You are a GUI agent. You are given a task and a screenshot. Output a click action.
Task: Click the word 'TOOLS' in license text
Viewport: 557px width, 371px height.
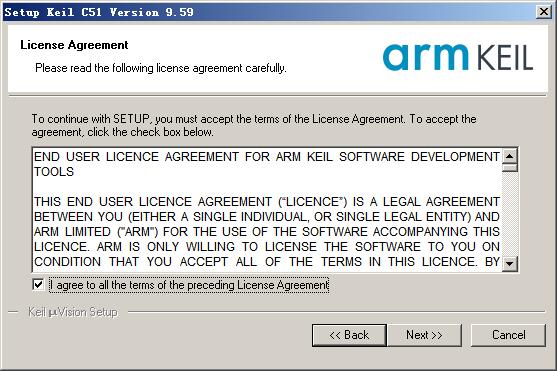pos(54,172)
